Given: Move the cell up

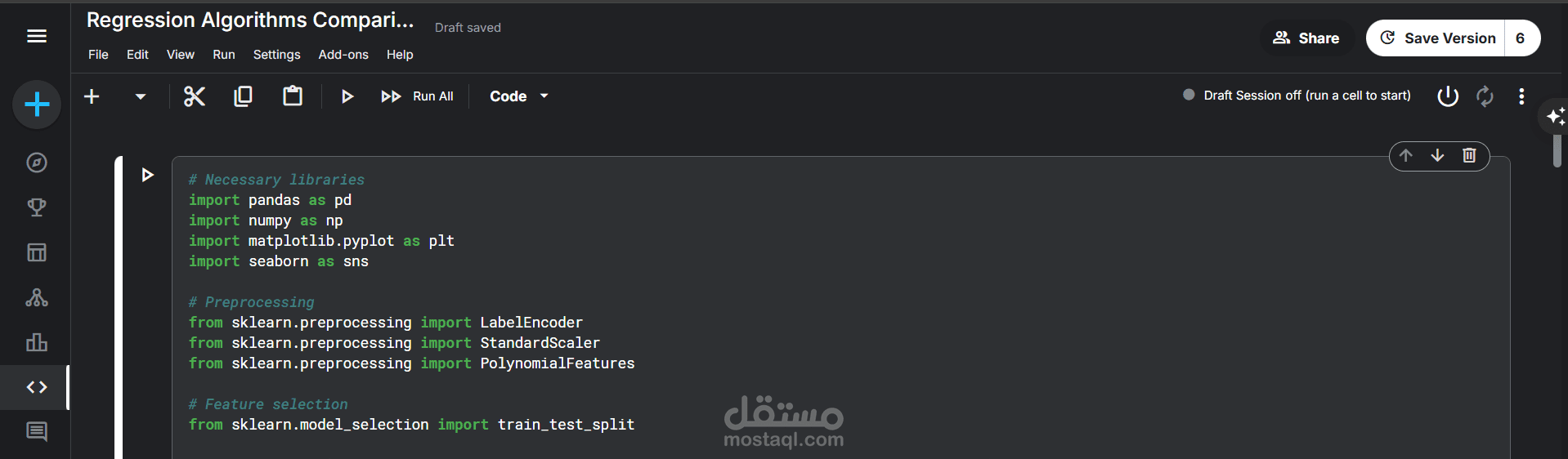Looking at the screenshot, I should point(1405,155).
